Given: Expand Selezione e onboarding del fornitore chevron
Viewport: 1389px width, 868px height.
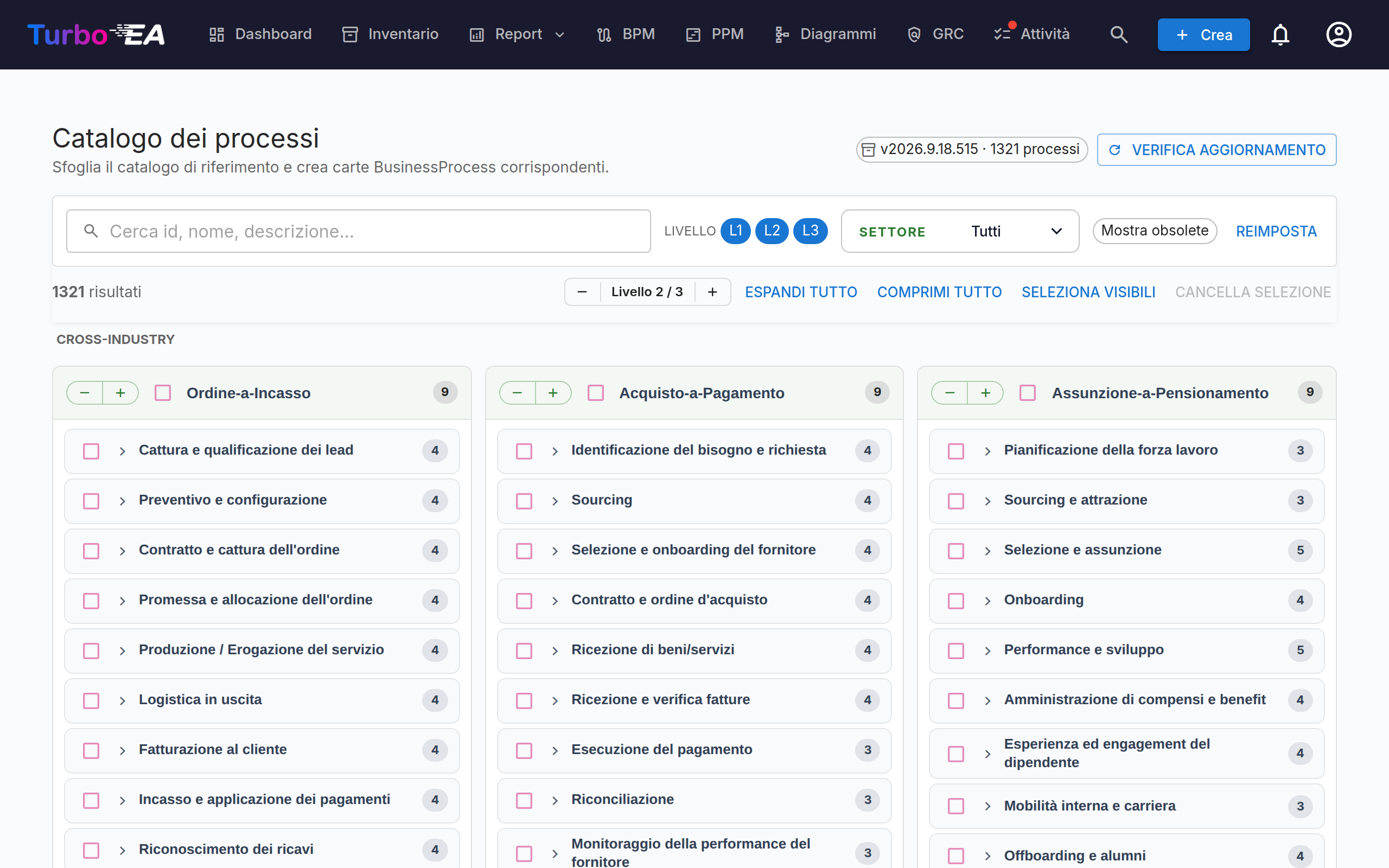Looking at the screenshot, I should 555,551.
